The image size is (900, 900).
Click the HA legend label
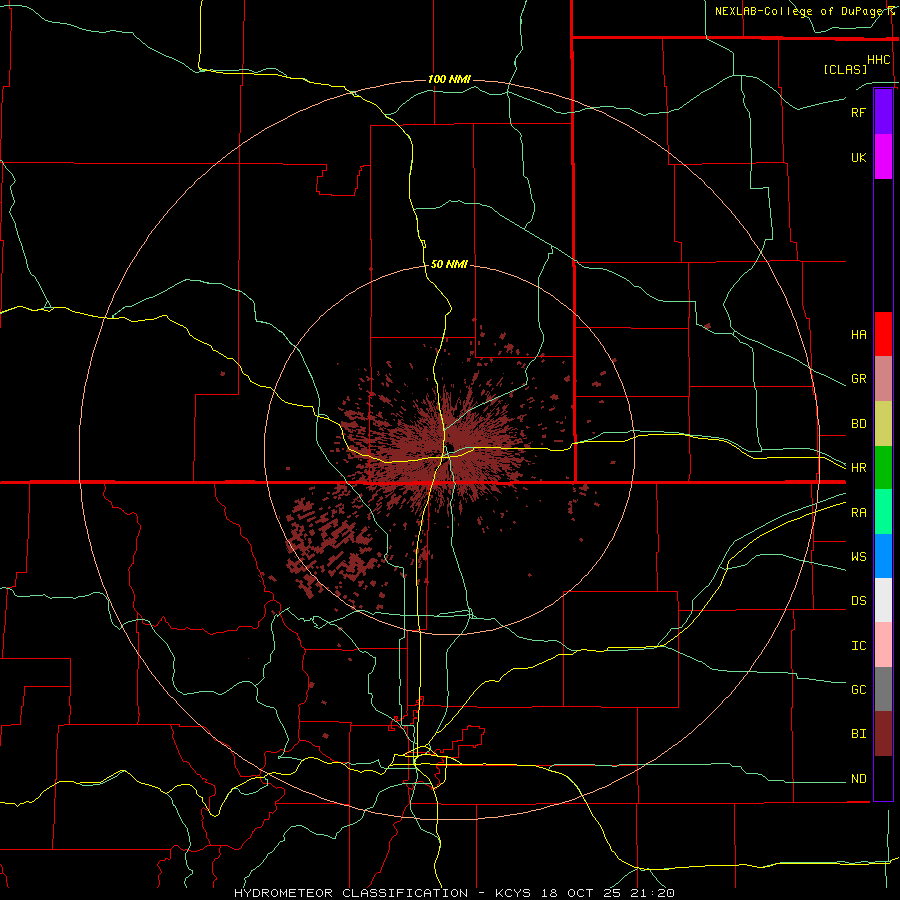pyautogui.click(x=858, y=335)
